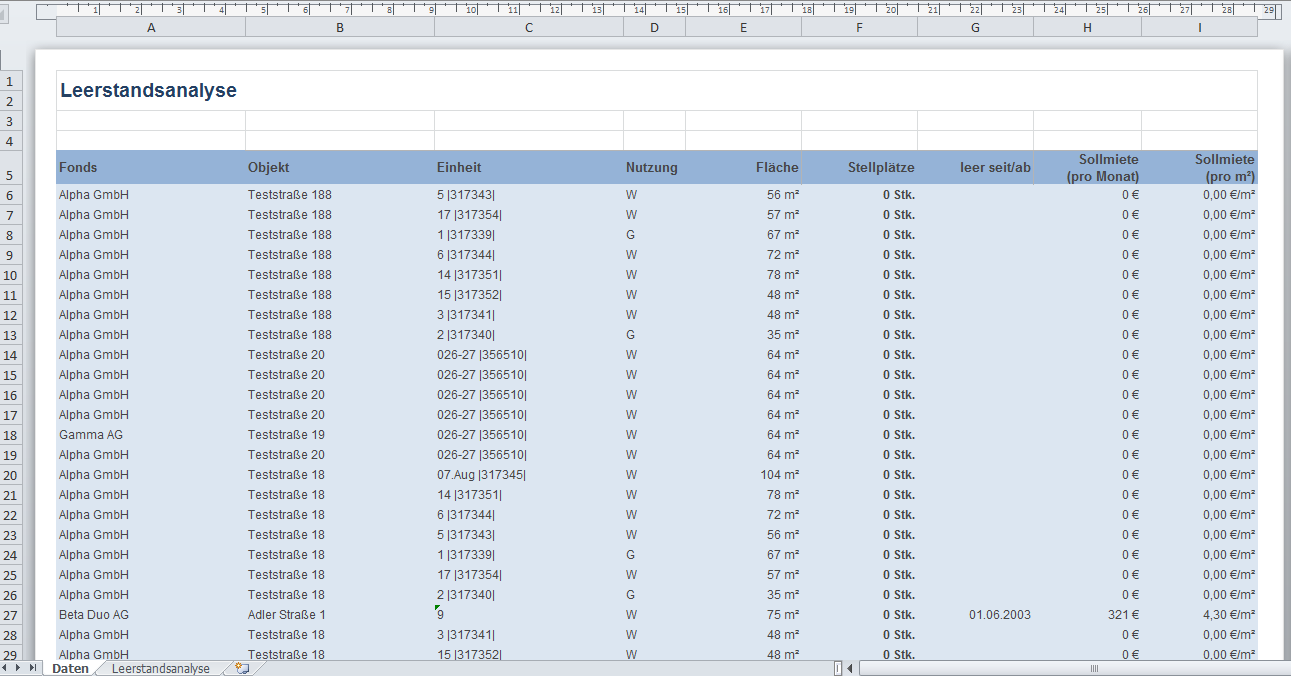Select '35 m²' in row 26

744,595
